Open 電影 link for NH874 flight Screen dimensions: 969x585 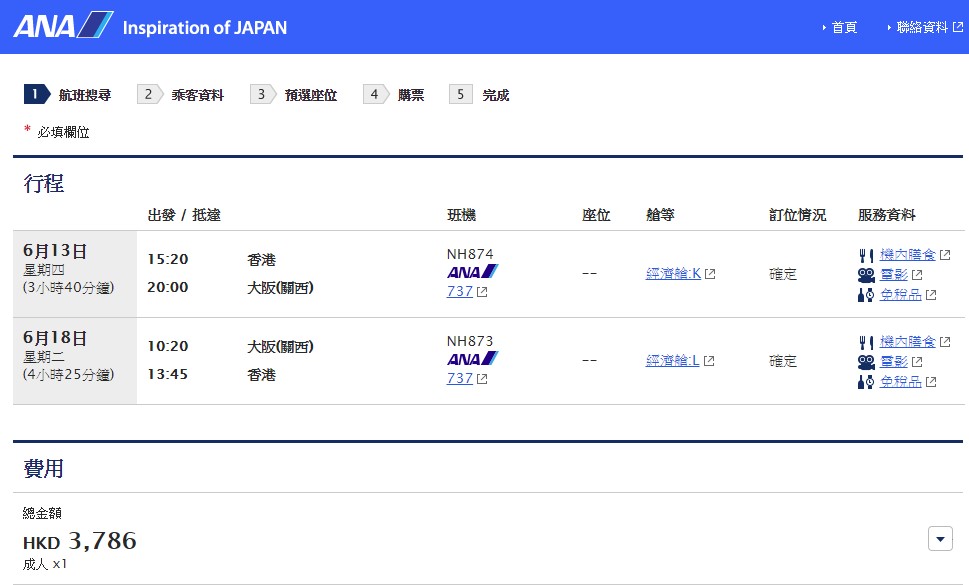click(x=894, y=274)
